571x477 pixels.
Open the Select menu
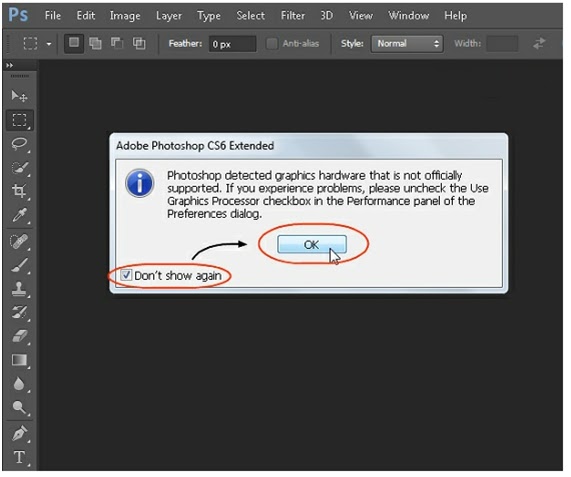pyautogui.click(x=251, y=16)
